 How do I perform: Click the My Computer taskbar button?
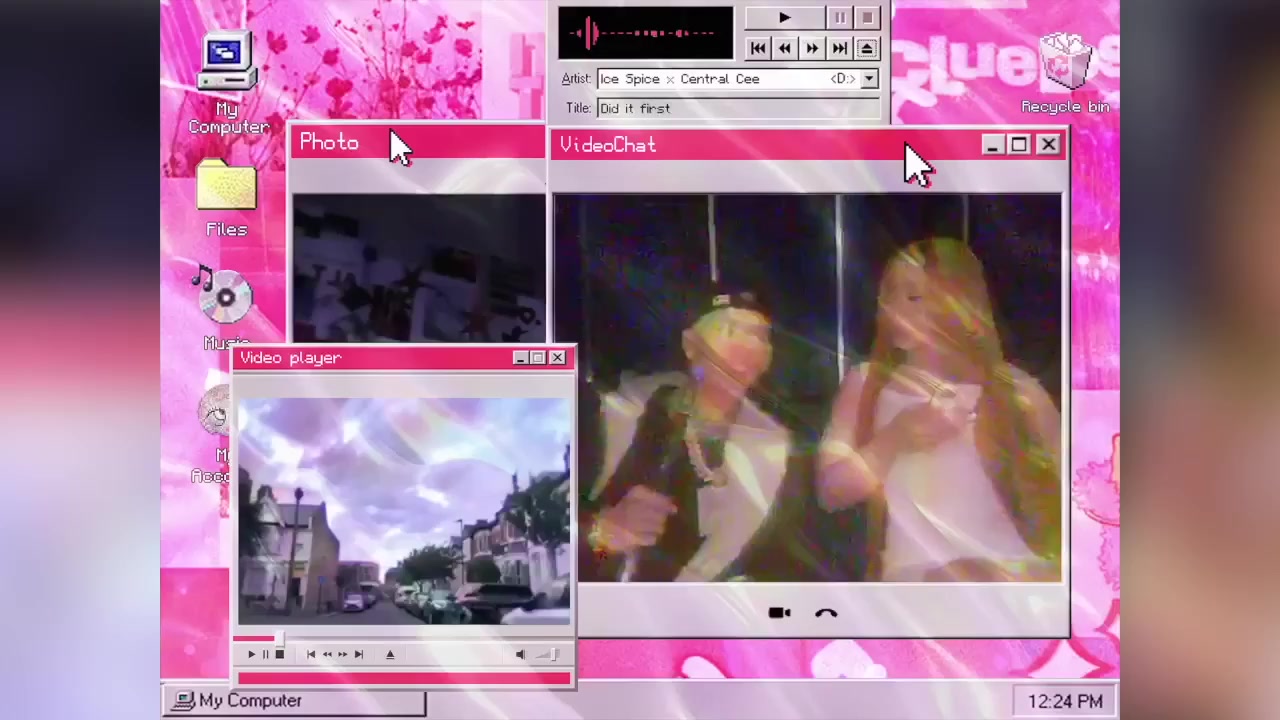click(x=296, y=701)
